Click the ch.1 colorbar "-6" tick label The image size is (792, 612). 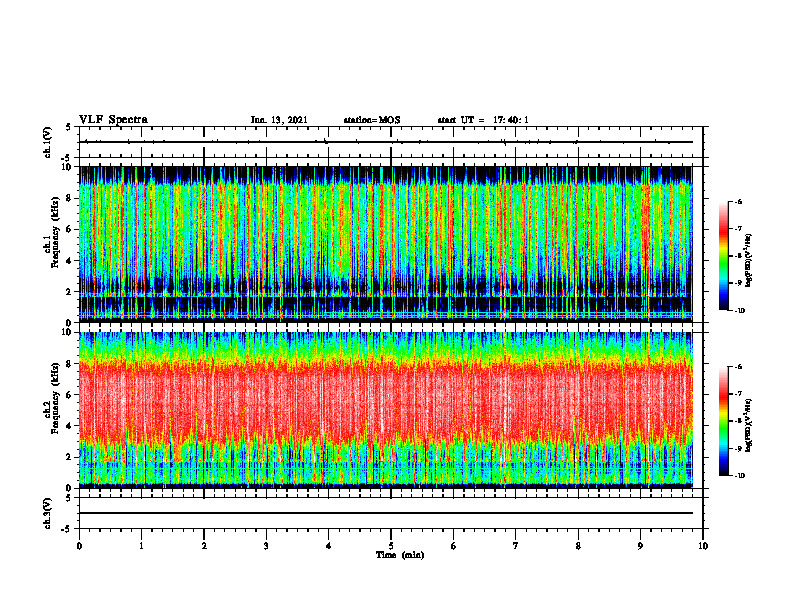[x=739, y=201]
